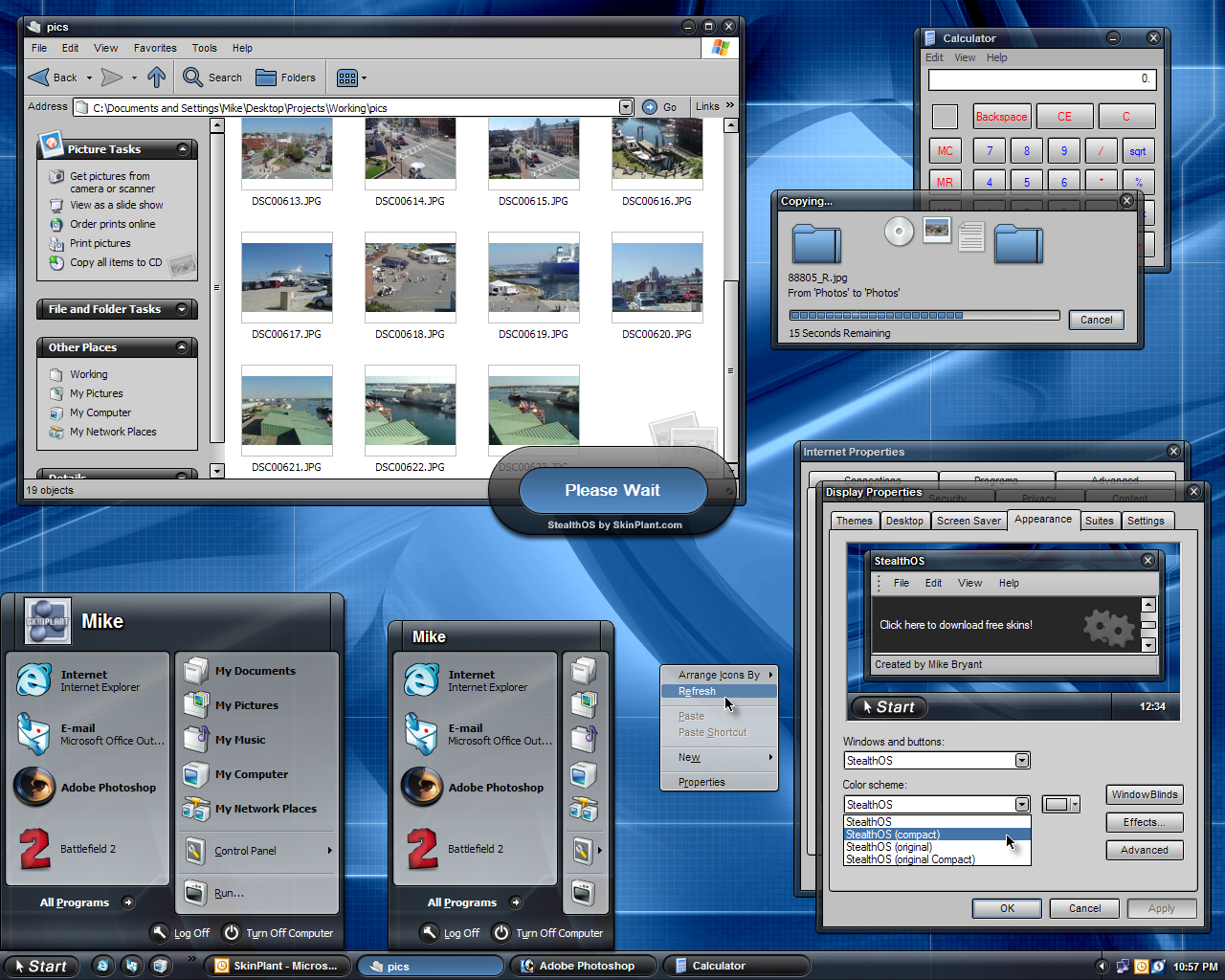Screen dimensions: 1225x980
Task: Show hidden tray icons with the arrow
Action: click(1102, 967)
